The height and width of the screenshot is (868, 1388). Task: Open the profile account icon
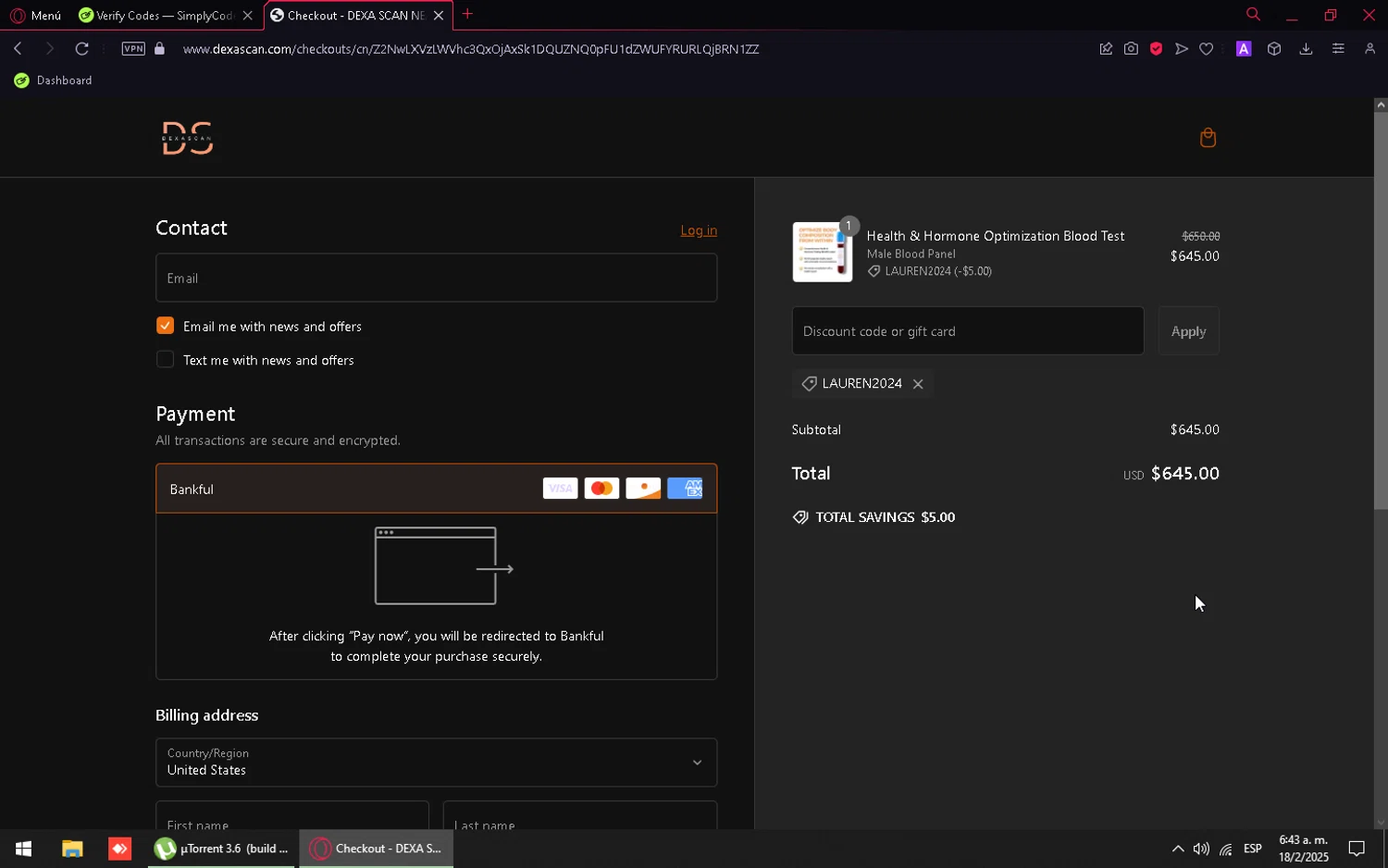click(x=1369, y=48)
